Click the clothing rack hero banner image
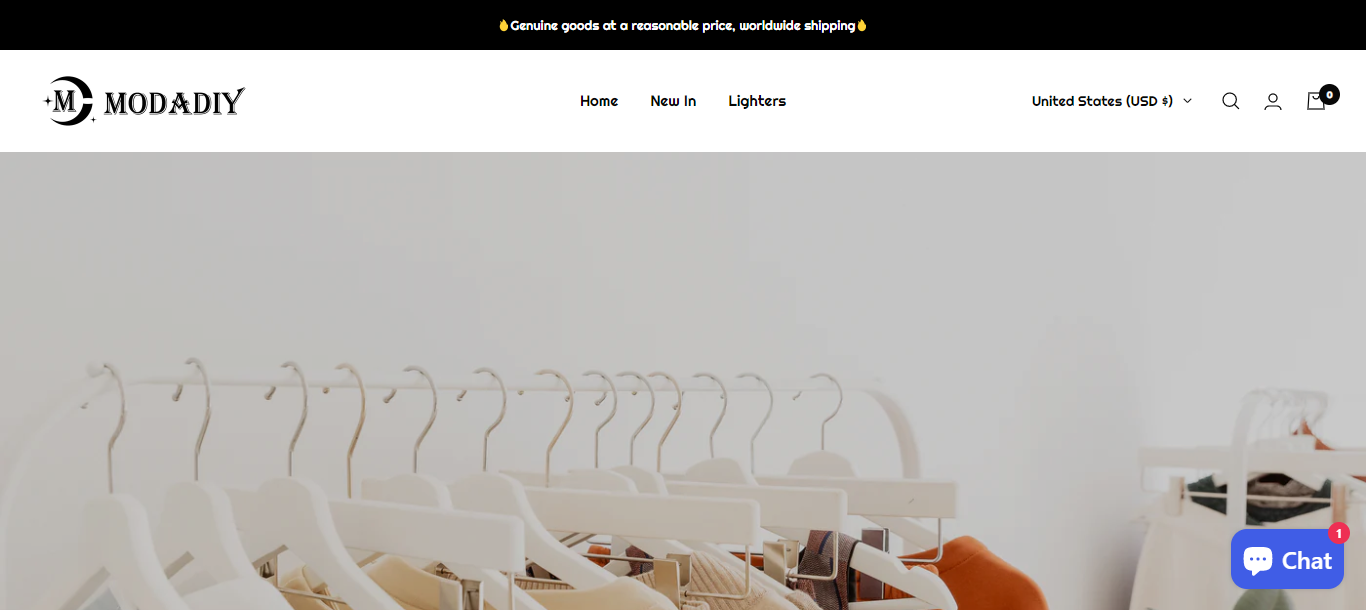Viewport: 1366px width, 610px height. 683,381
